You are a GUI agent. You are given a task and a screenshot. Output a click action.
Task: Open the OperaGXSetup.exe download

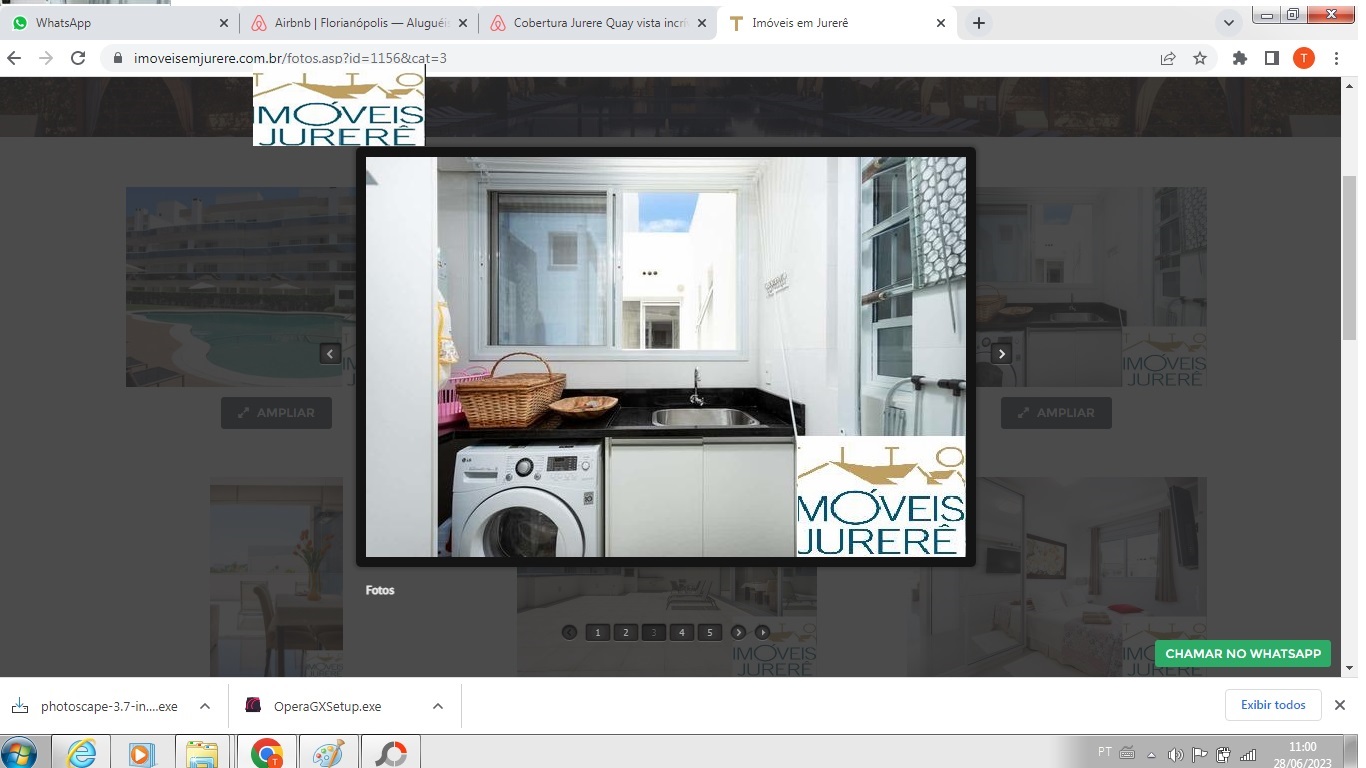[x=328, y=706]
